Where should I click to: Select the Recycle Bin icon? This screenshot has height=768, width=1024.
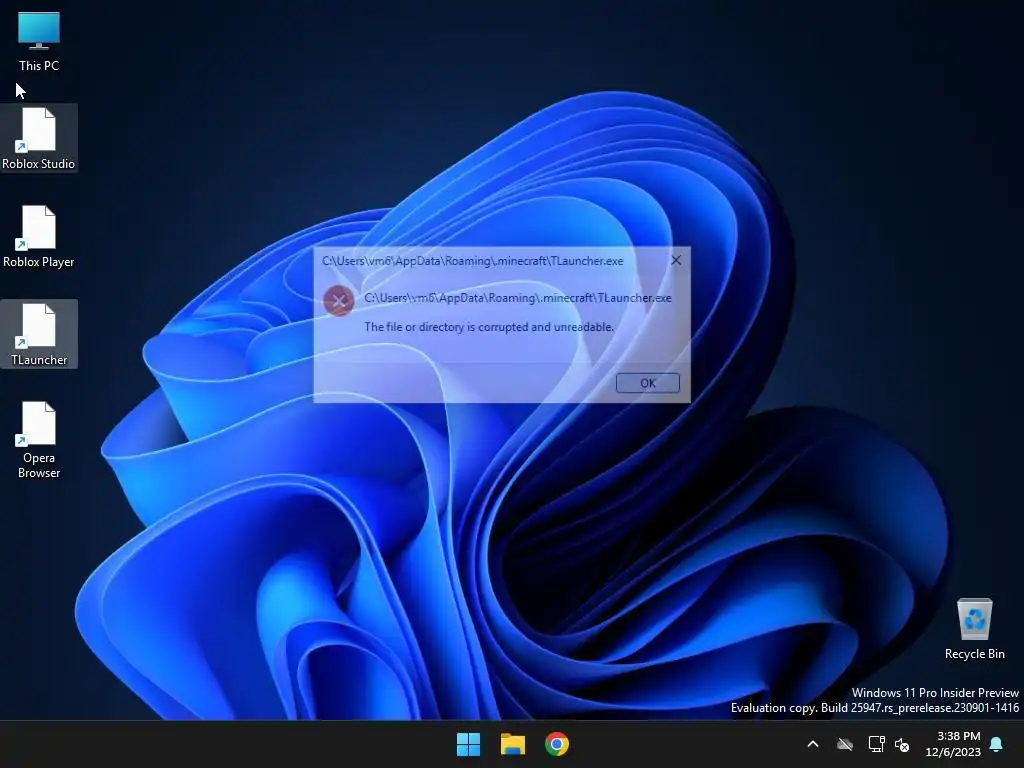(x=974, y=628)
